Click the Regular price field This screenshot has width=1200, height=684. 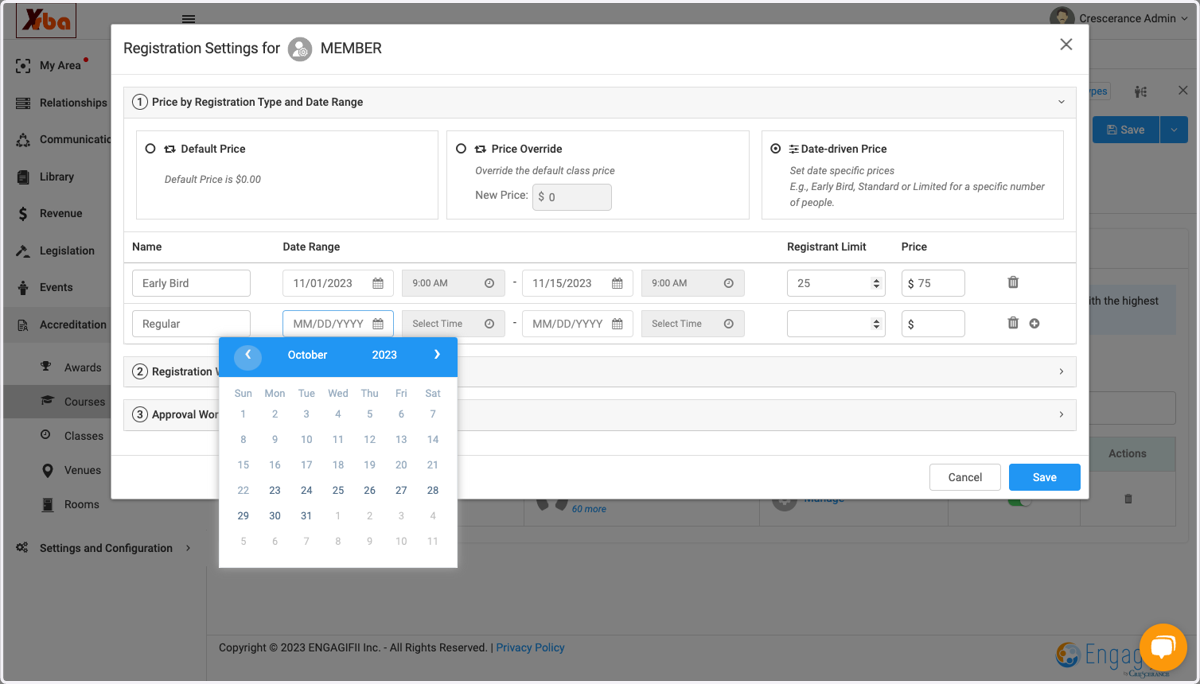pos(933,323)
